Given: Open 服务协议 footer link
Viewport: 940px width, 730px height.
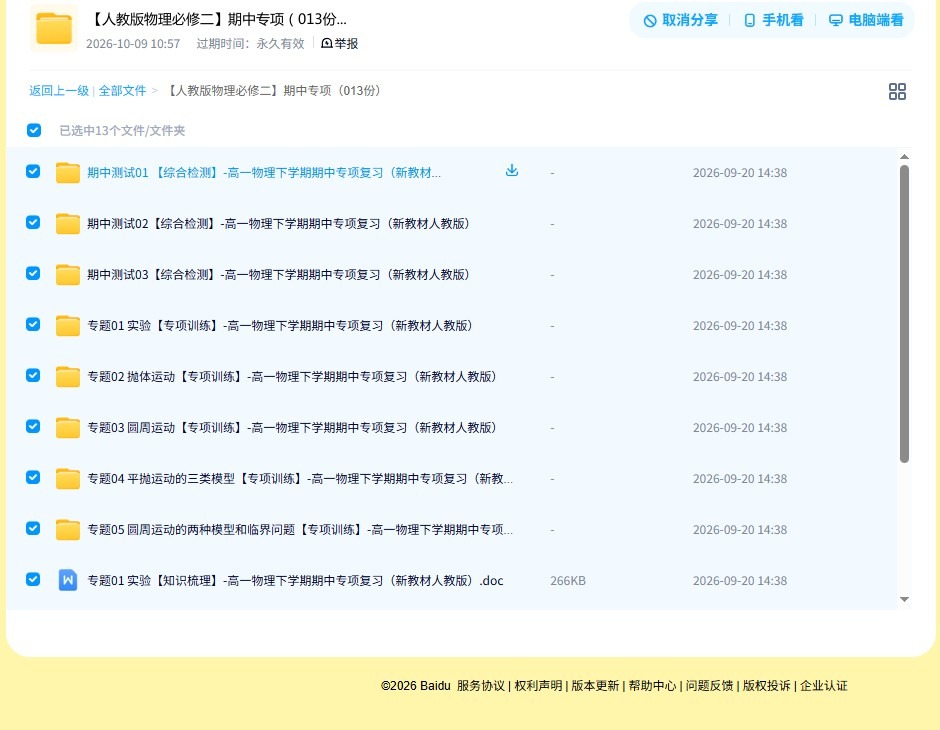Looking at the screenshot, I should pos(481,686).
